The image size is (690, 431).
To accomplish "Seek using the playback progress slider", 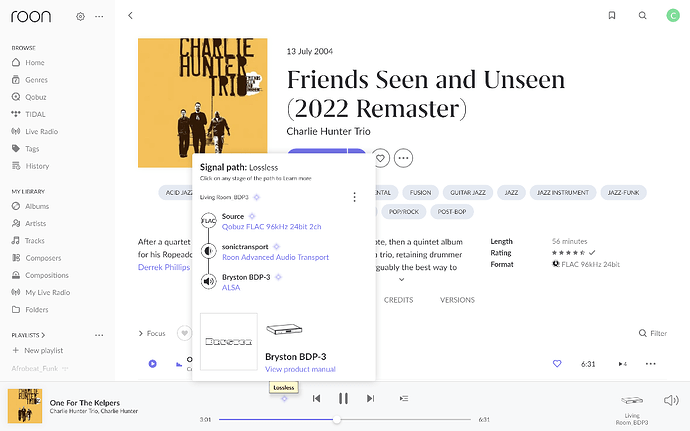I will 345,420.
